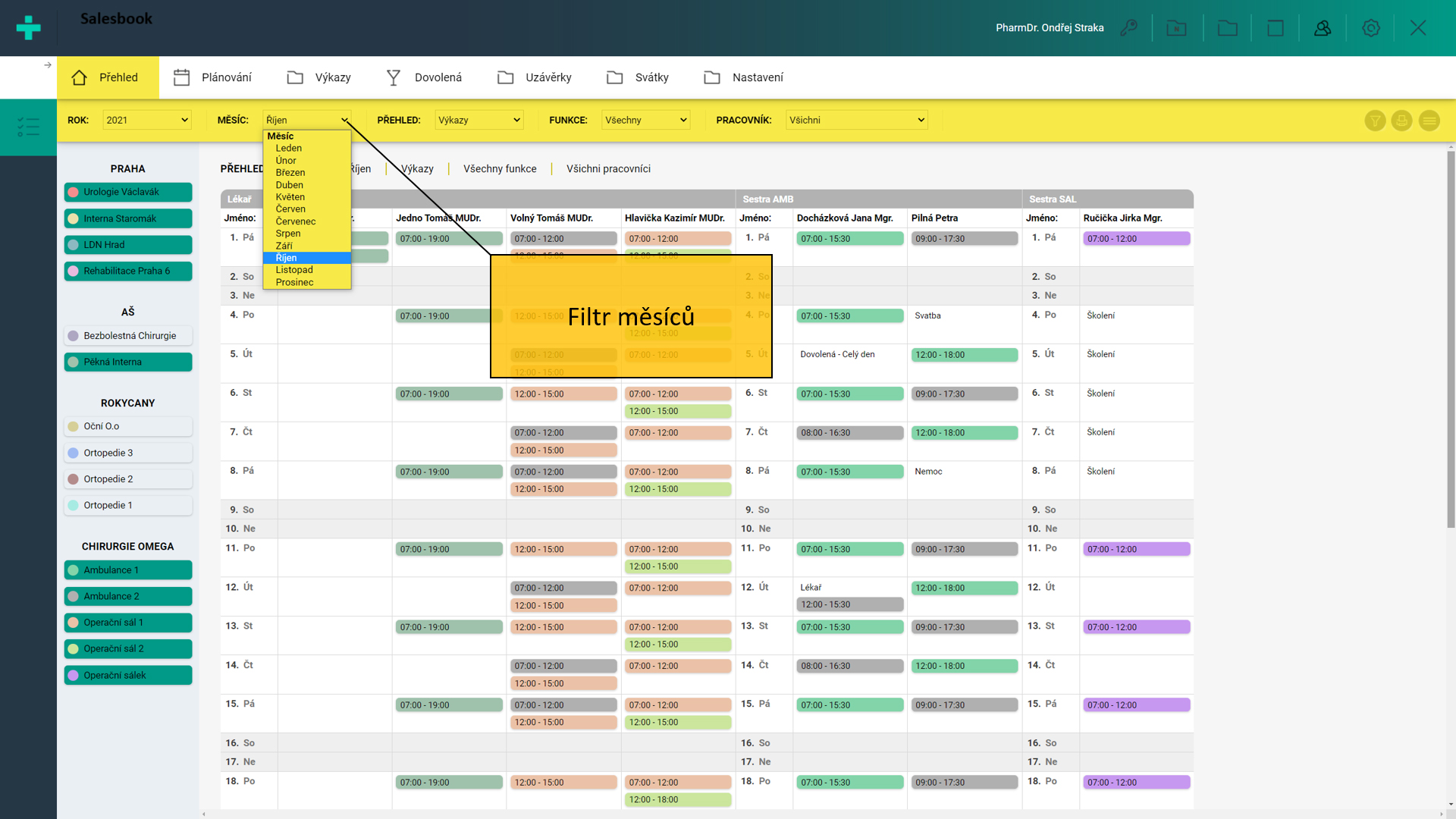The width and height of the screenshot is (1456, 819).
Task: Click the checklist icon in left sidebar
Action: [x=28, y=127]
